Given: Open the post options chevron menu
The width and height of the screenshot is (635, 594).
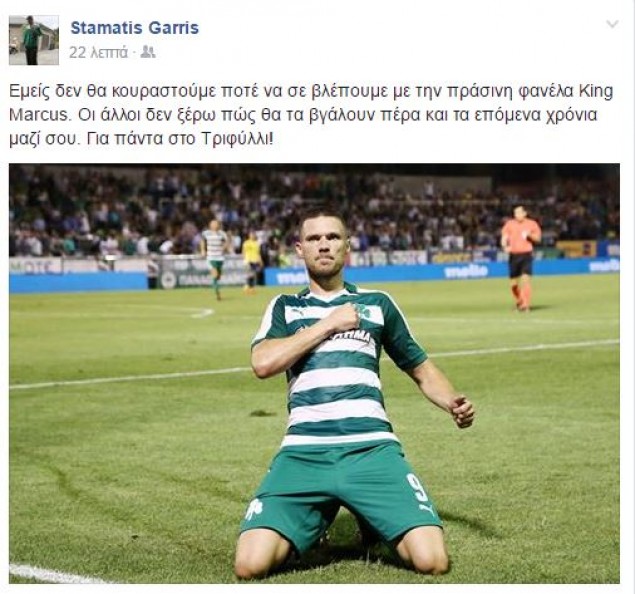Looking at the screenshot, I should coord(612,24).
